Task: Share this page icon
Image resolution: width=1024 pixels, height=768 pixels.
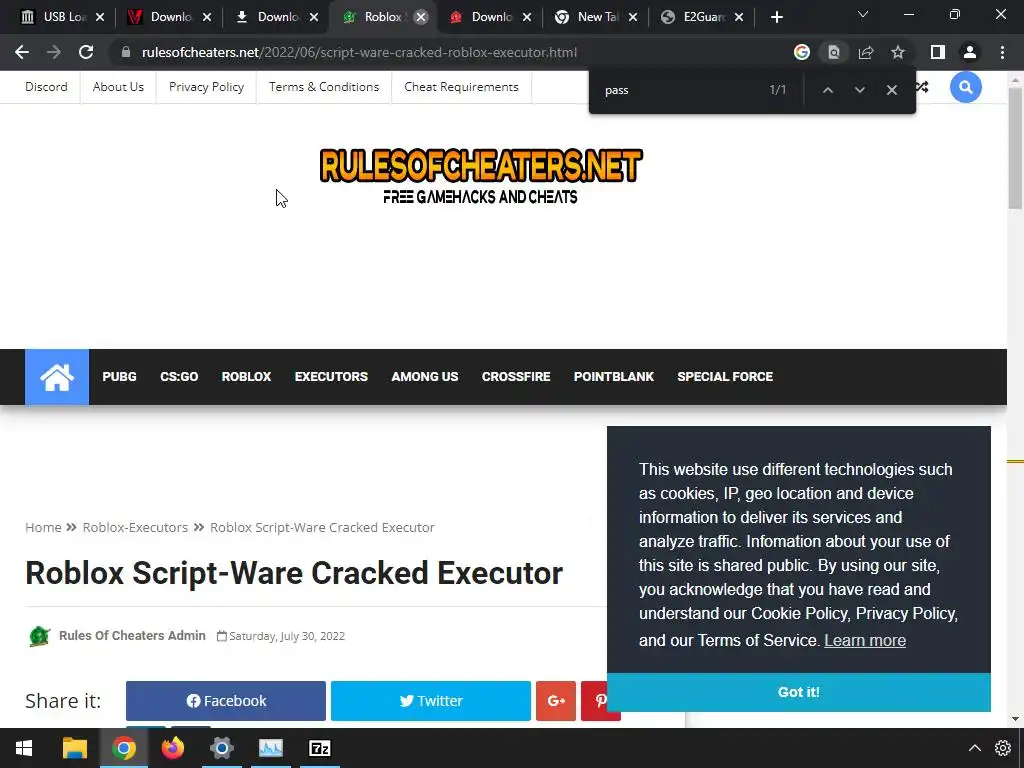Action: pyautogui.click(x=866, y=52)
